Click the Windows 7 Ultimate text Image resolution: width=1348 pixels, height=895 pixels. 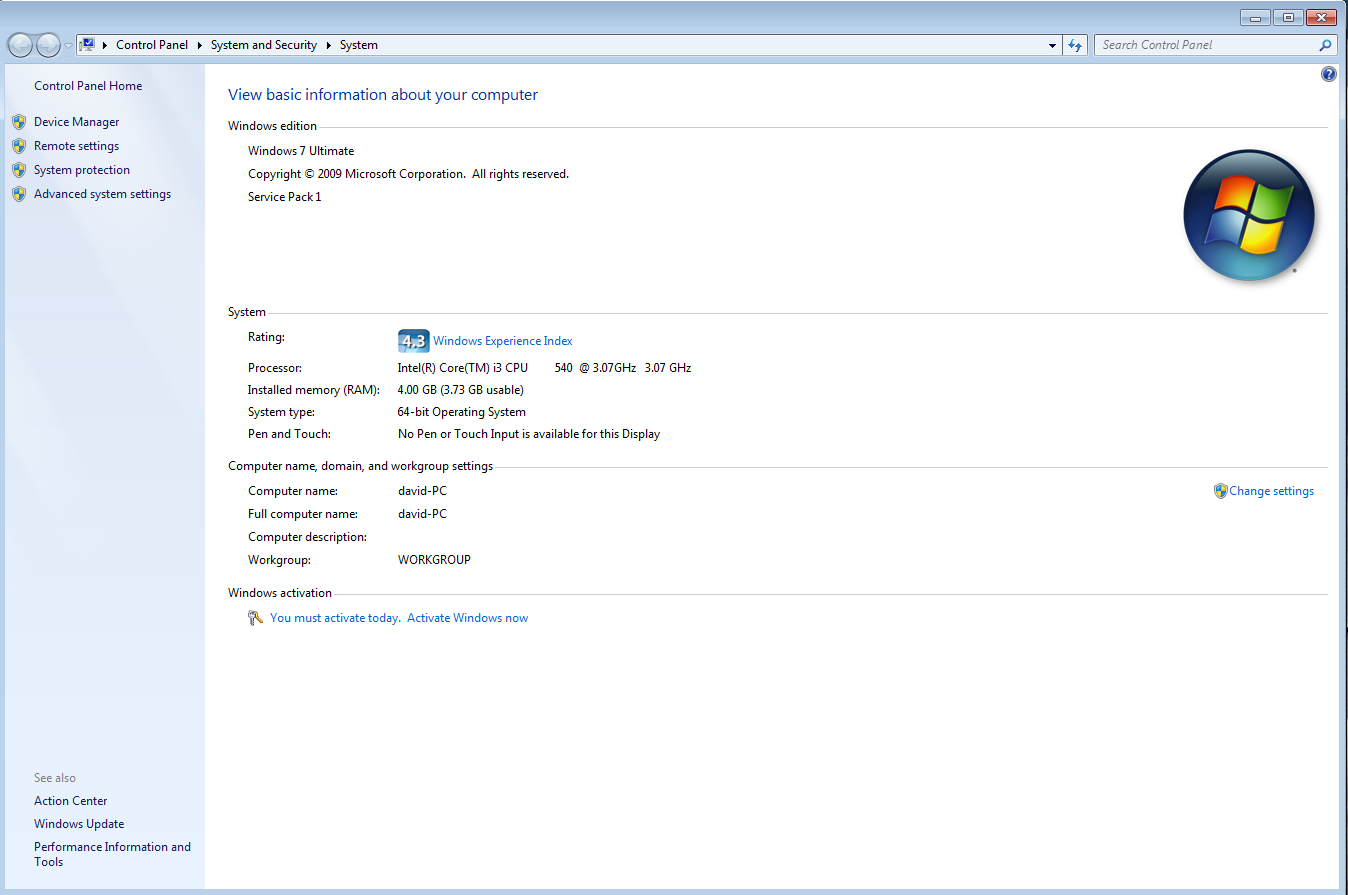click(301, 151)
